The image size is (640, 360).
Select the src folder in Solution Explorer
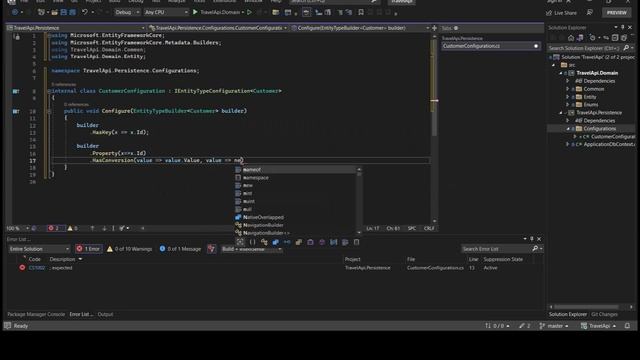coord(572,65)
